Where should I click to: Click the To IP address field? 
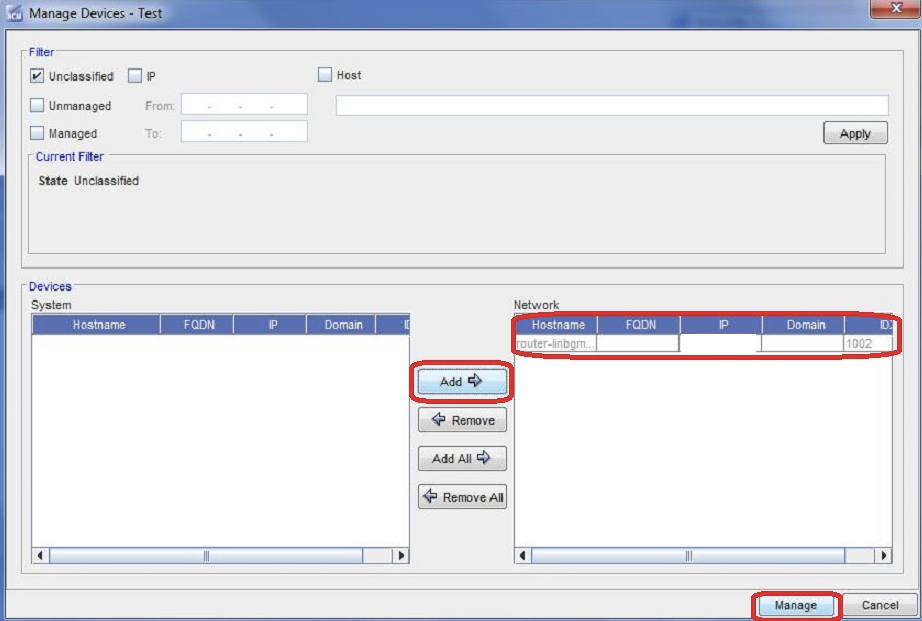pyautogui.click(x=244, y=132)
